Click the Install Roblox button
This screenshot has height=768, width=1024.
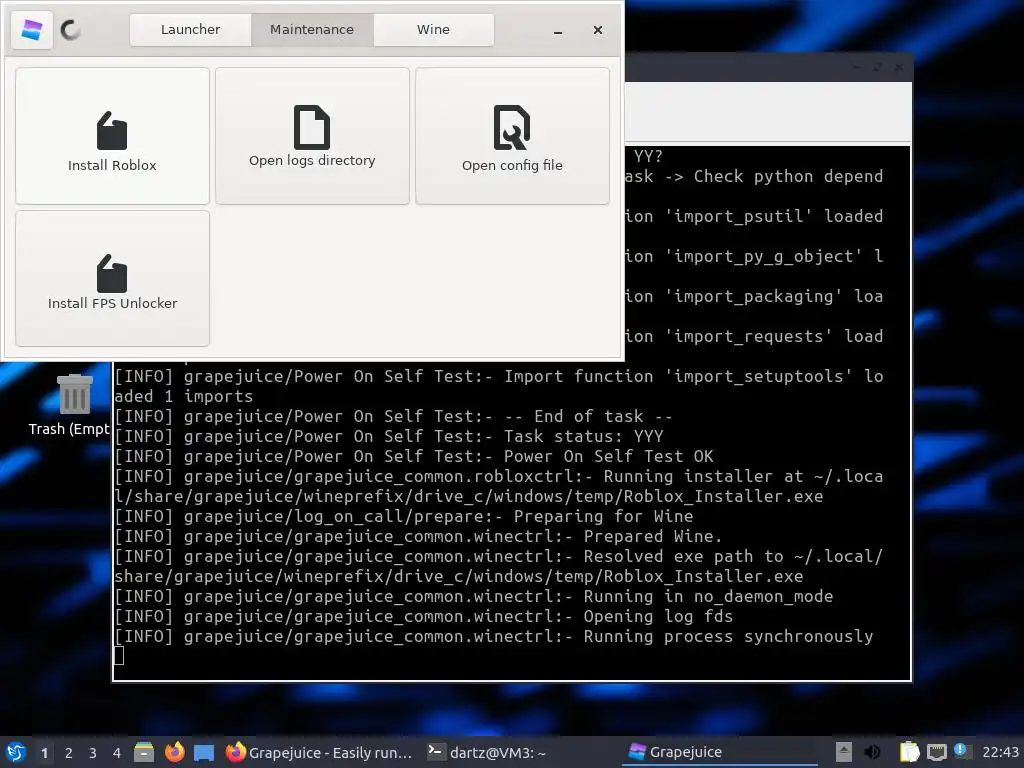coord(112,136)
